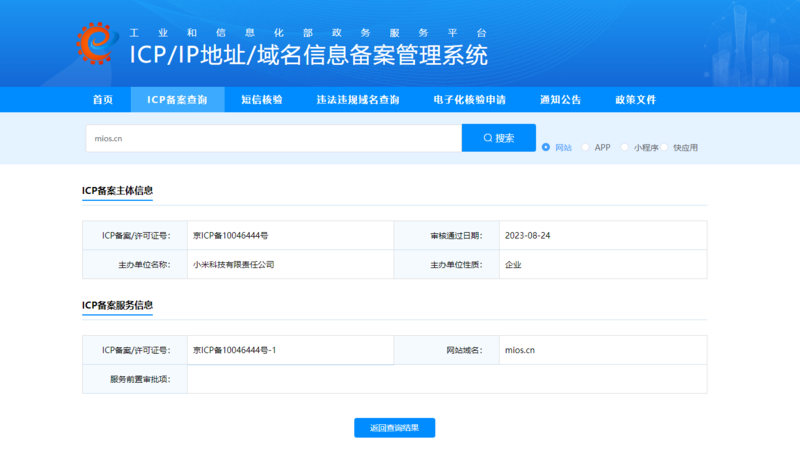Click the site title ICP/IP地址/域名信息备案管理系统
This screenshot has width=800, height=455.
(308, 55)
